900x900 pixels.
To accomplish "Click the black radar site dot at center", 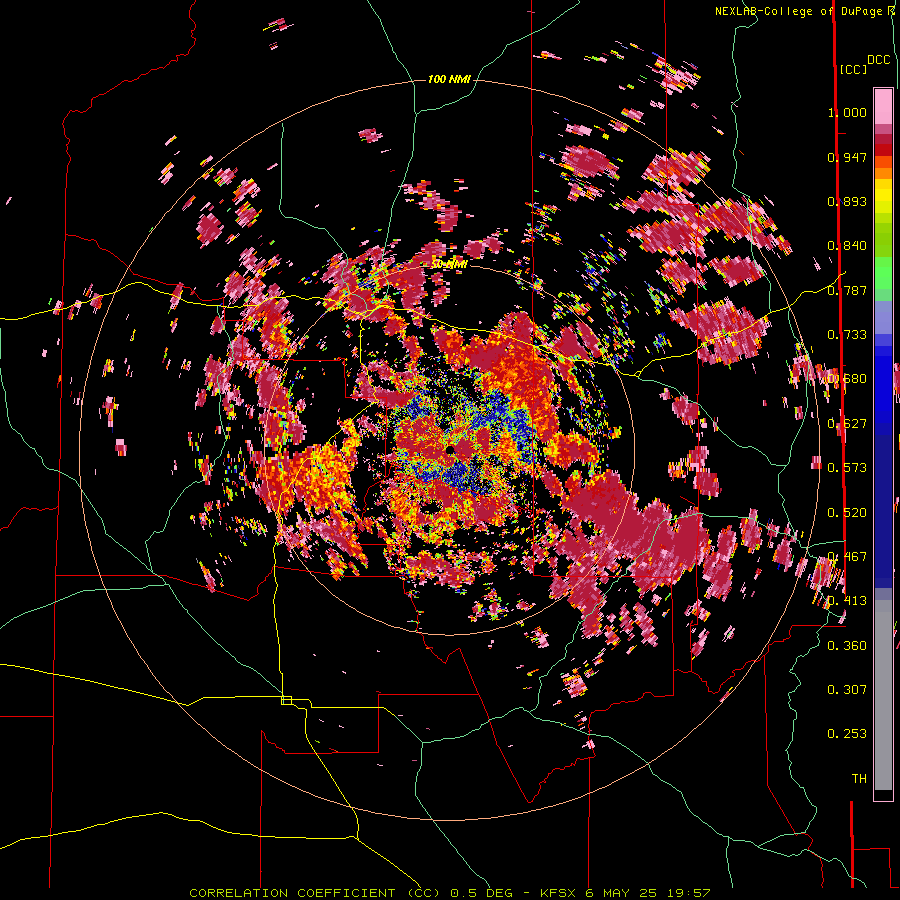I will click(x=451, y=449).
